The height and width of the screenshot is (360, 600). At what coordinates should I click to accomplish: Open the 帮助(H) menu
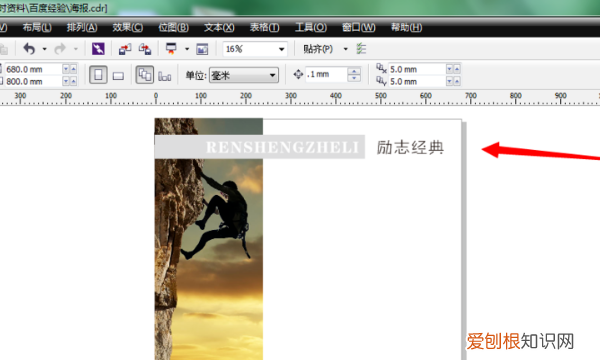tap(406, 27)
